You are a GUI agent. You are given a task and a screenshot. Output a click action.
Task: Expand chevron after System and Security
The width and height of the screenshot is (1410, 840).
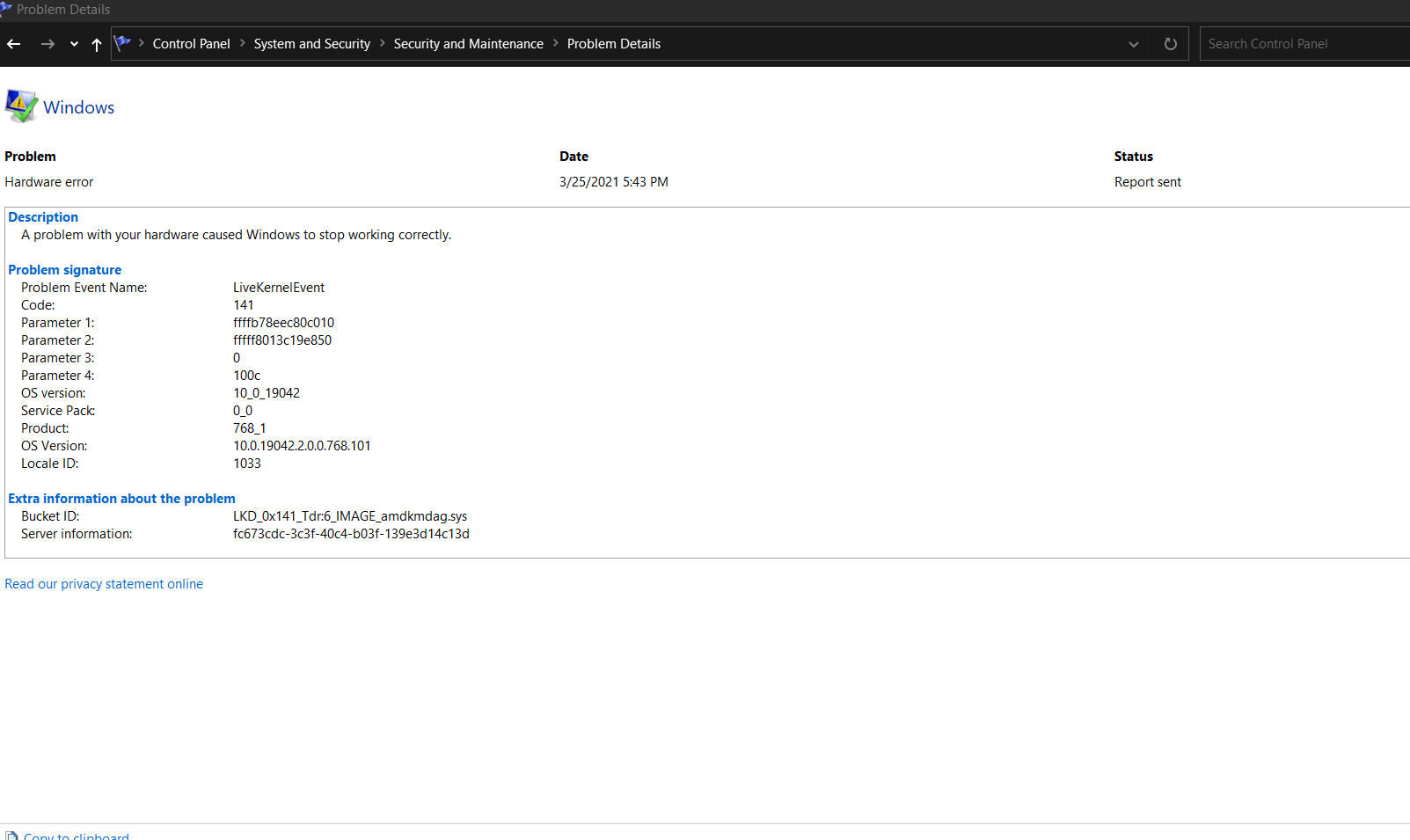(x=383, y=43)
